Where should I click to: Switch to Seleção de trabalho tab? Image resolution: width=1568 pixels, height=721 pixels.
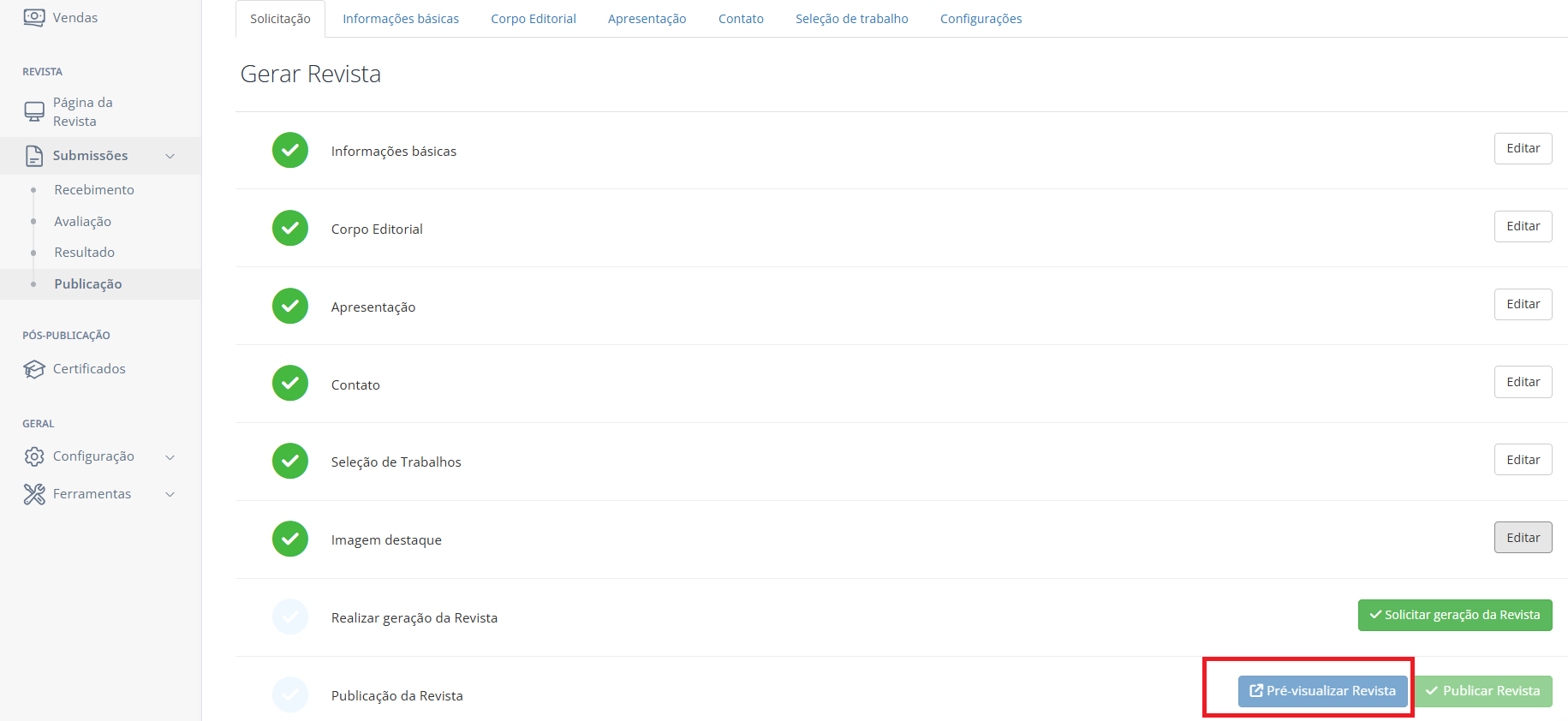pyautogui.click(x=852, y=19)
